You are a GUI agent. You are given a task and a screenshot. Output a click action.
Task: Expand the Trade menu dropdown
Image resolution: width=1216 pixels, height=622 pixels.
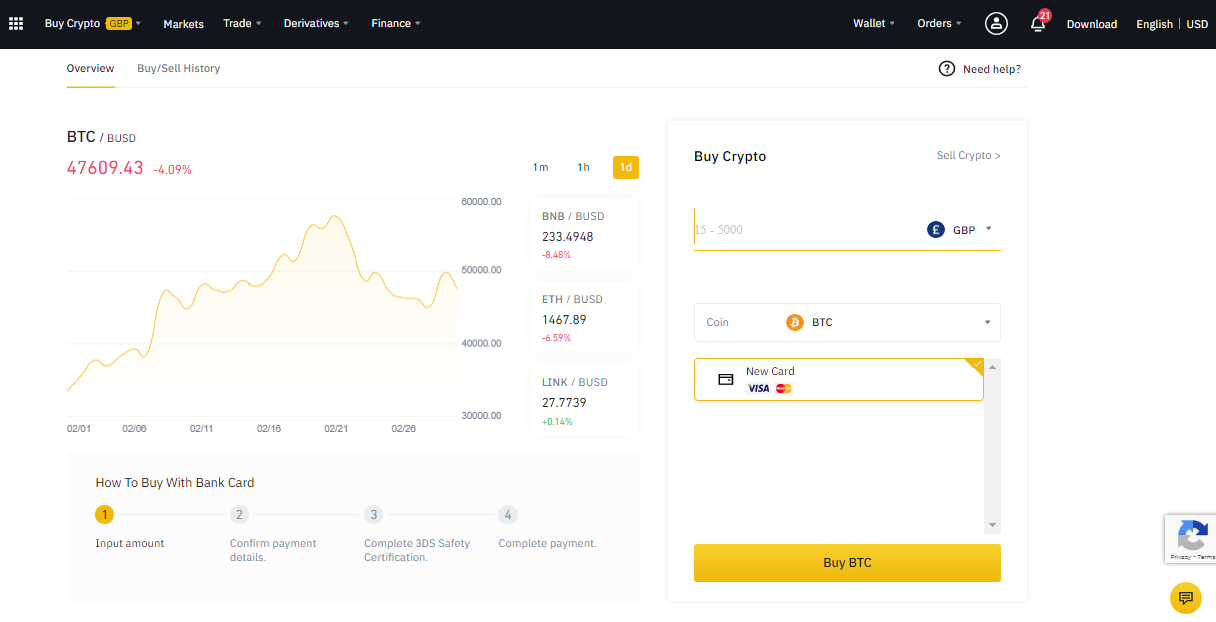pyautogui.click(x=243, y=23)
